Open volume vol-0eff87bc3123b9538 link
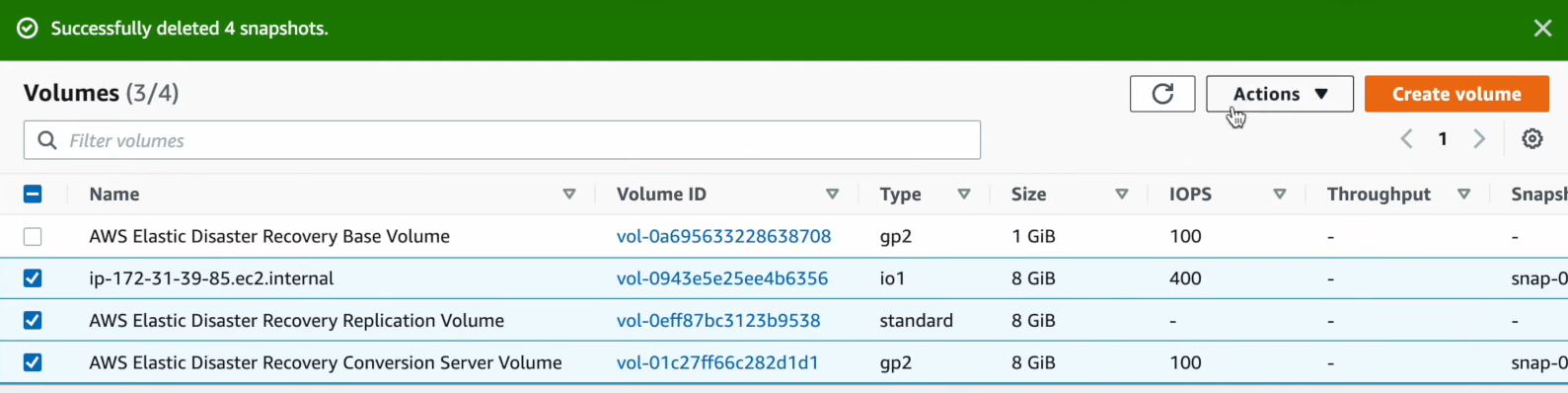Viewport: 1568px width, 393px height. pyautogui.click(x=718, y=320)
